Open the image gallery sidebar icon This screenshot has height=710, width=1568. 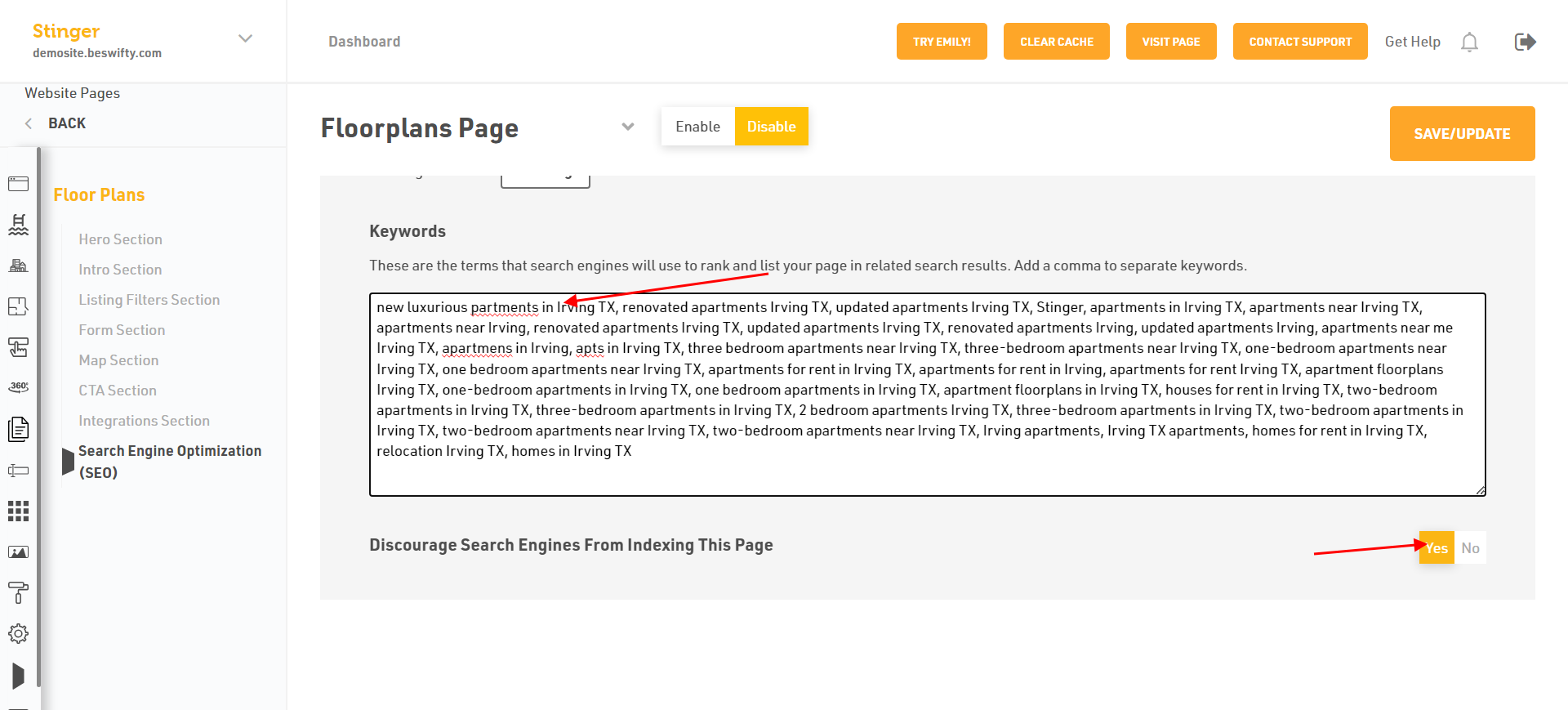(x=18, y=552)
